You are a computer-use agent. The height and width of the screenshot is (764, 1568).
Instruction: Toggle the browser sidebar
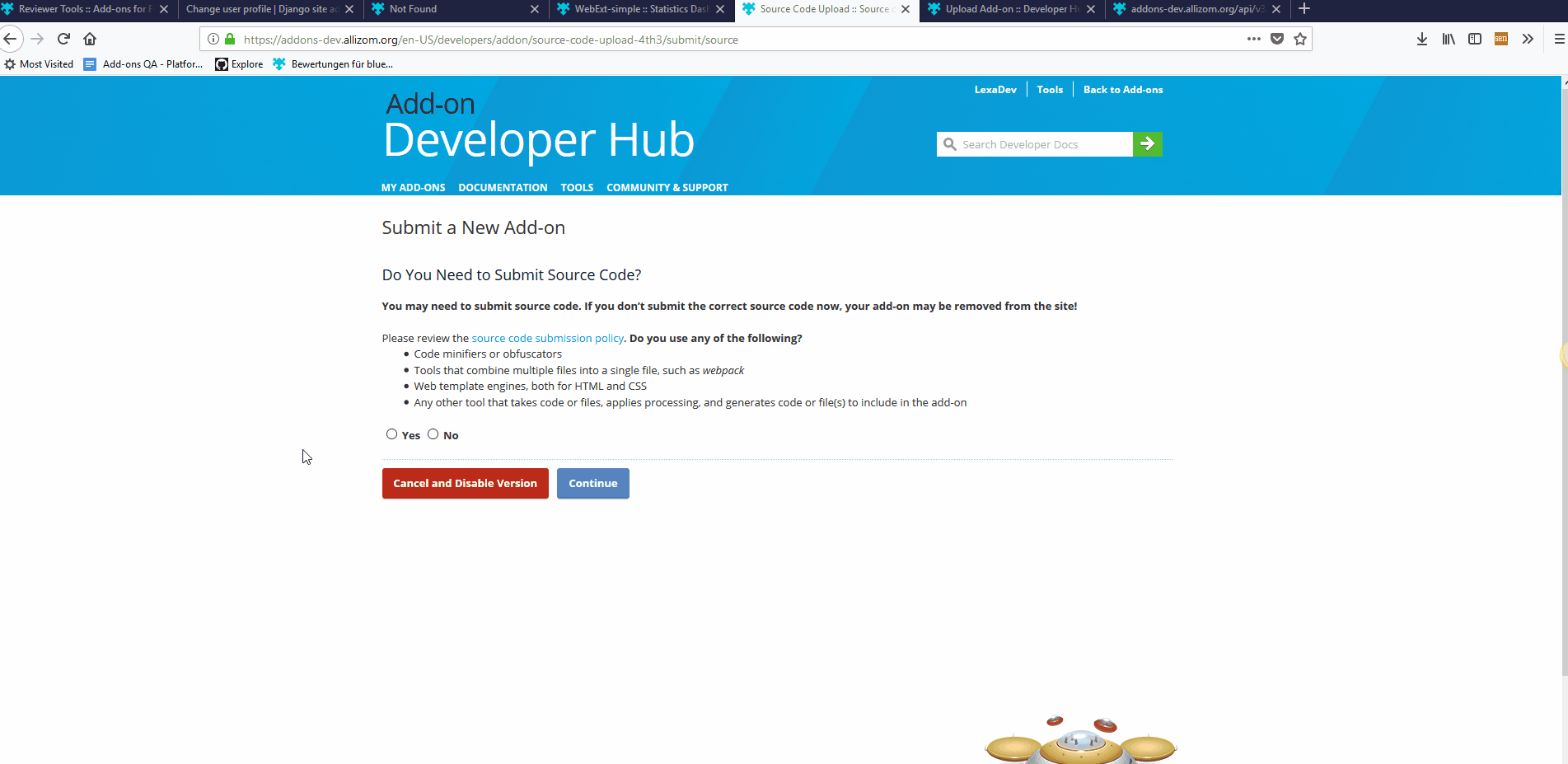click(1475, 39)
